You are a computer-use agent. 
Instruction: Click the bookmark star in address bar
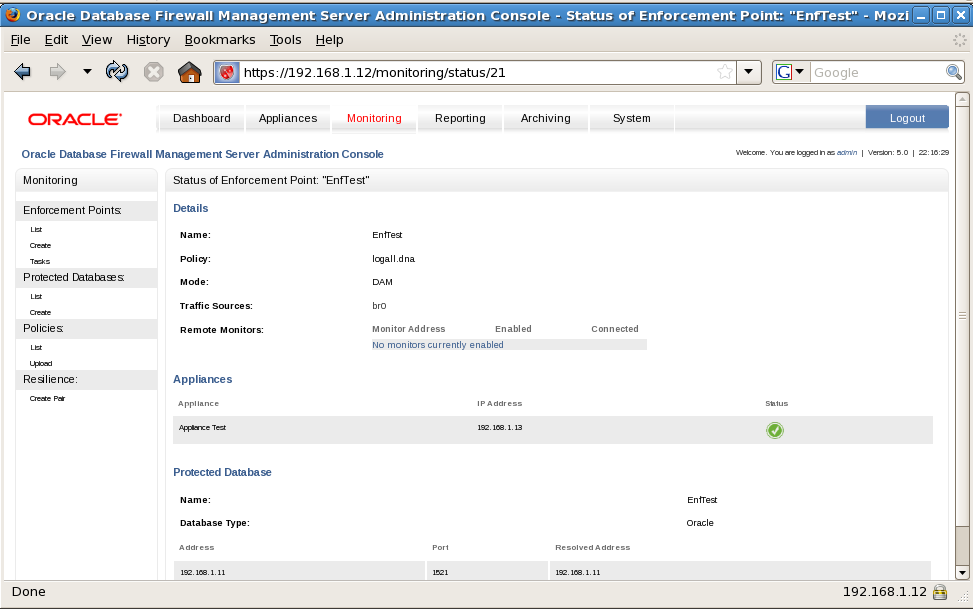click(x=724, y=72)
